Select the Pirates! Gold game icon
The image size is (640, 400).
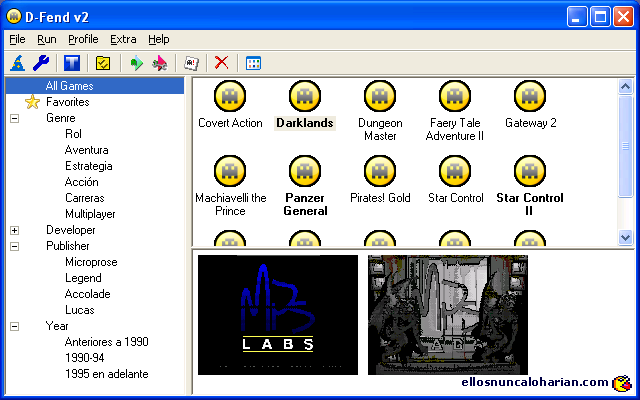380,171
